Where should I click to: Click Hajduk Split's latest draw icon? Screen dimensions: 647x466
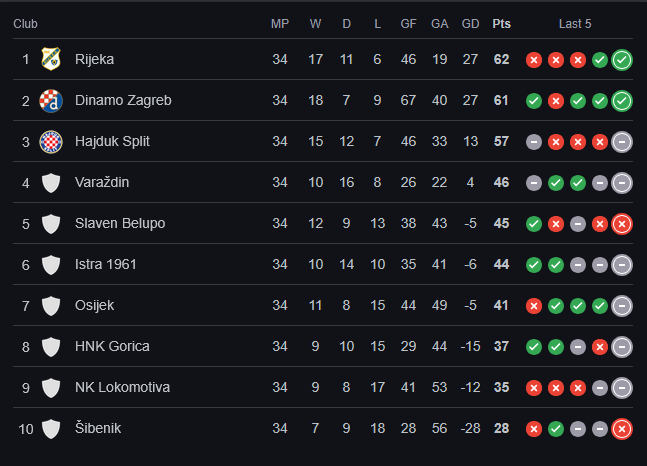(621, 142)
